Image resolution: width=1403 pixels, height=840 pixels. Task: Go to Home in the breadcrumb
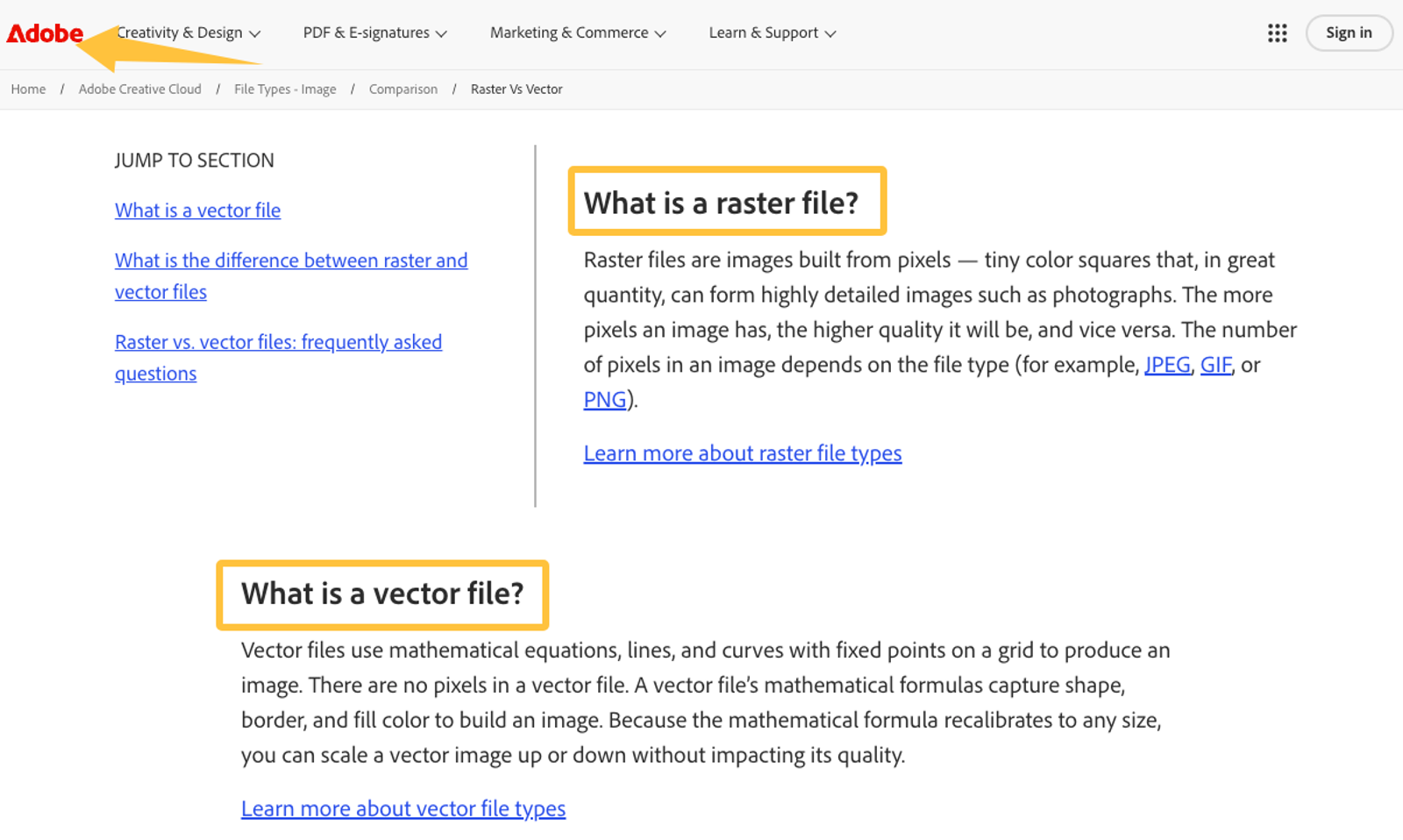click(x=28, y=89)
